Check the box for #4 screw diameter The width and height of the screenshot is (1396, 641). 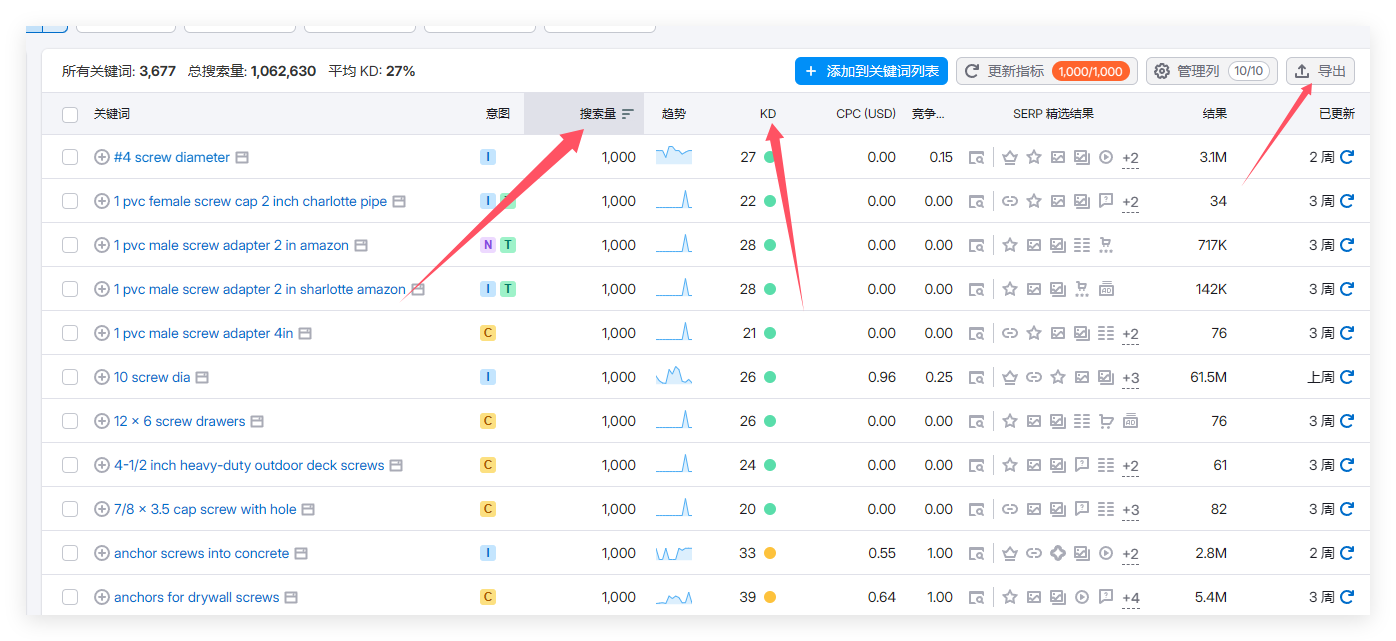70,157
